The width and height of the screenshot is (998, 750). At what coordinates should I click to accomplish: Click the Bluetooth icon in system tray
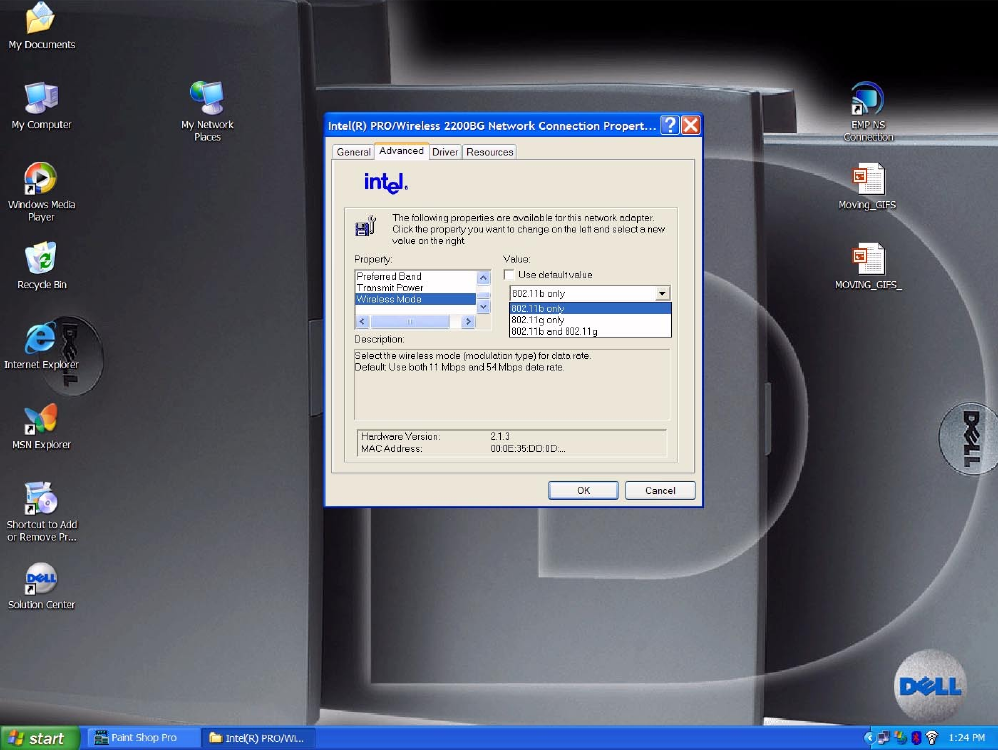tap(915, 738)
